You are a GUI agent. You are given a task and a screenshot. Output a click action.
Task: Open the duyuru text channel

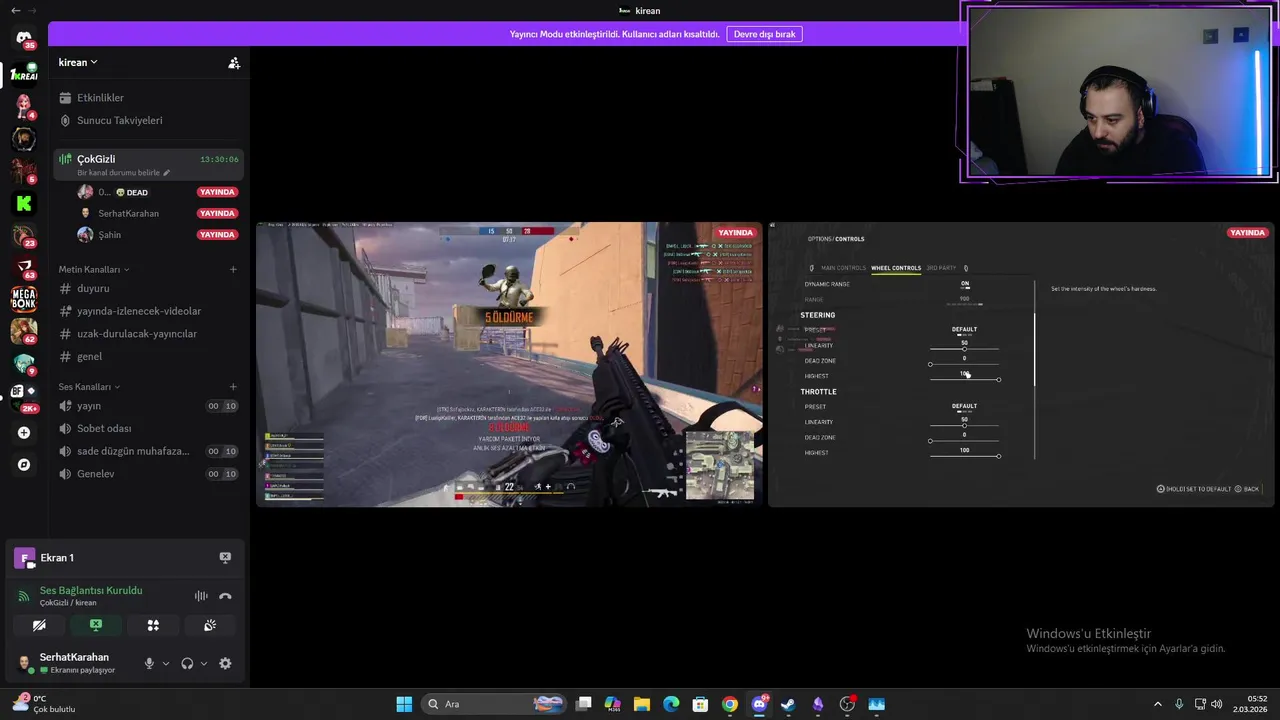click(x=146, y=288)
